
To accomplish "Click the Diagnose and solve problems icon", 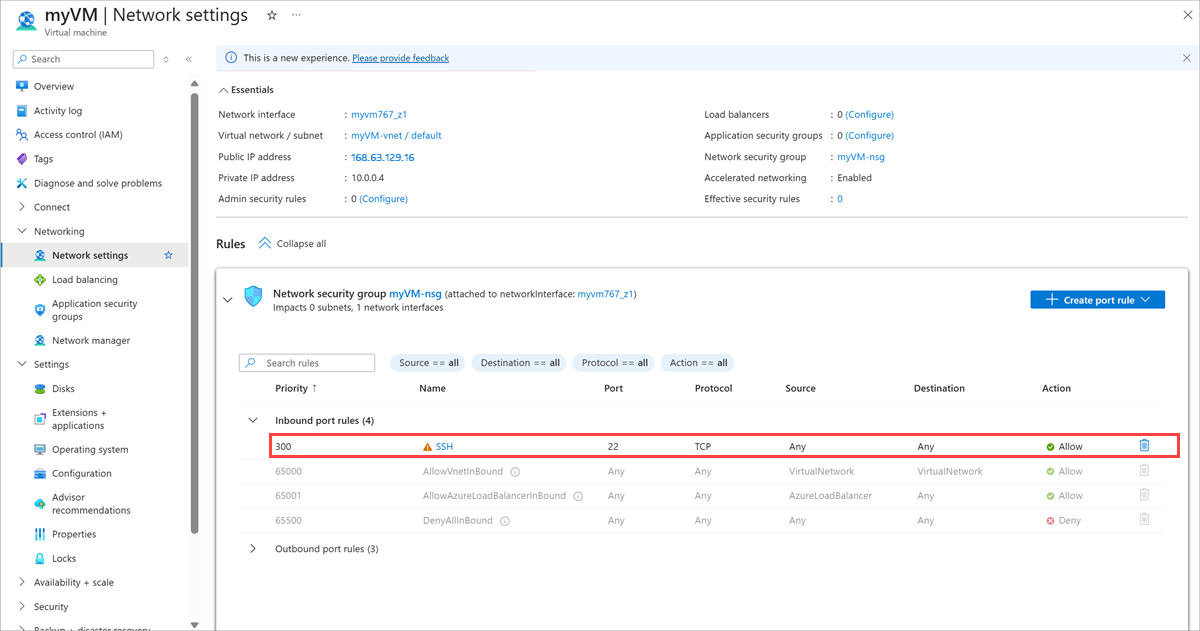I will pyautogui.click(x=22, y=183).
